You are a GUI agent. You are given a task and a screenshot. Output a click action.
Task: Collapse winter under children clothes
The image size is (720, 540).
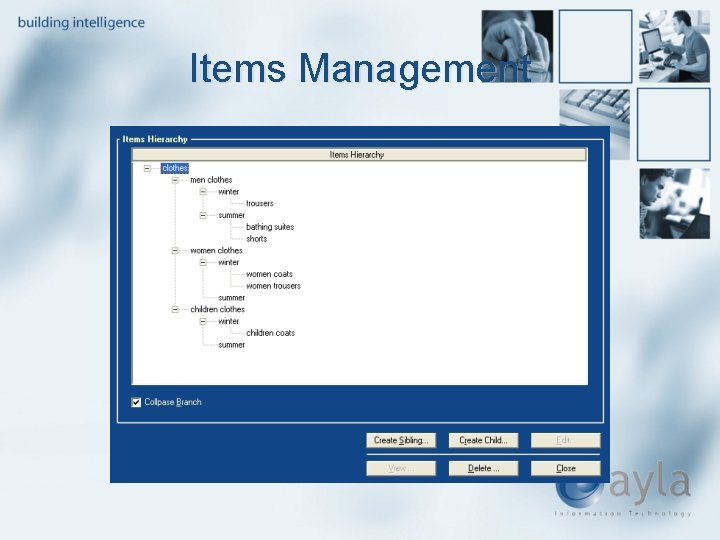[x=203, y=321]
